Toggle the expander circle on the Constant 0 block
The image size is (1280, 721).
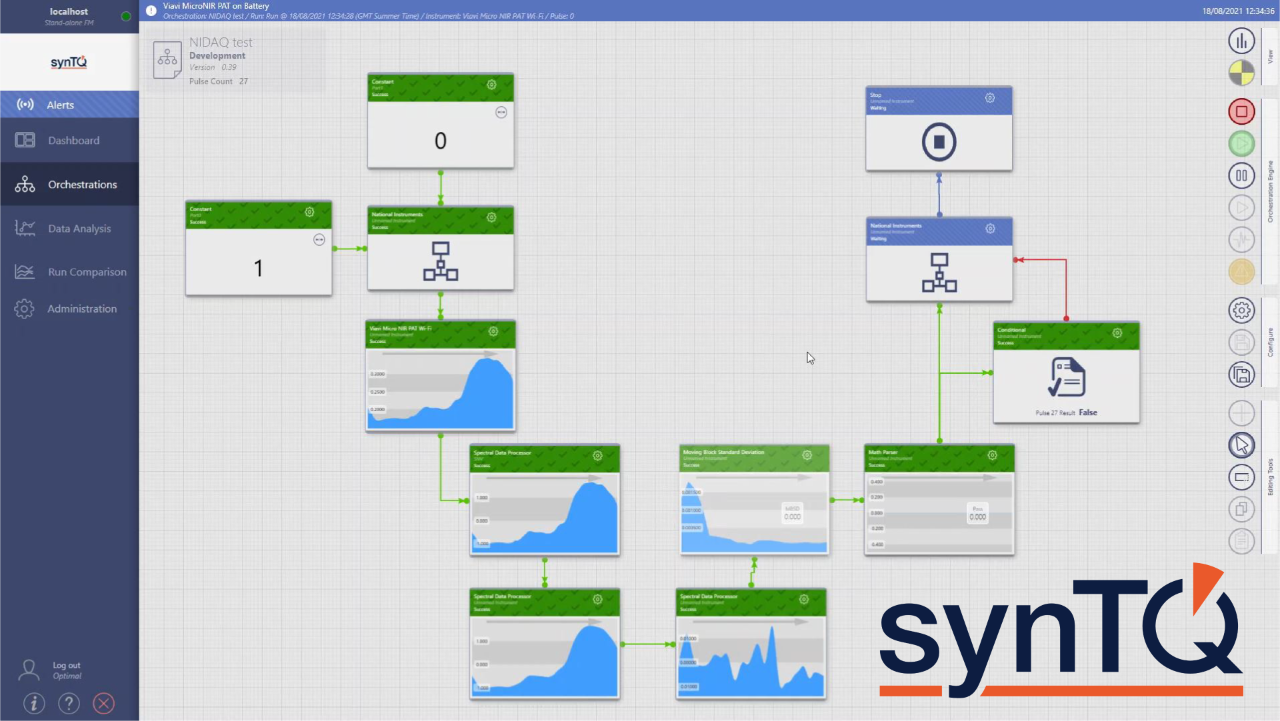[x=501, y=112]
